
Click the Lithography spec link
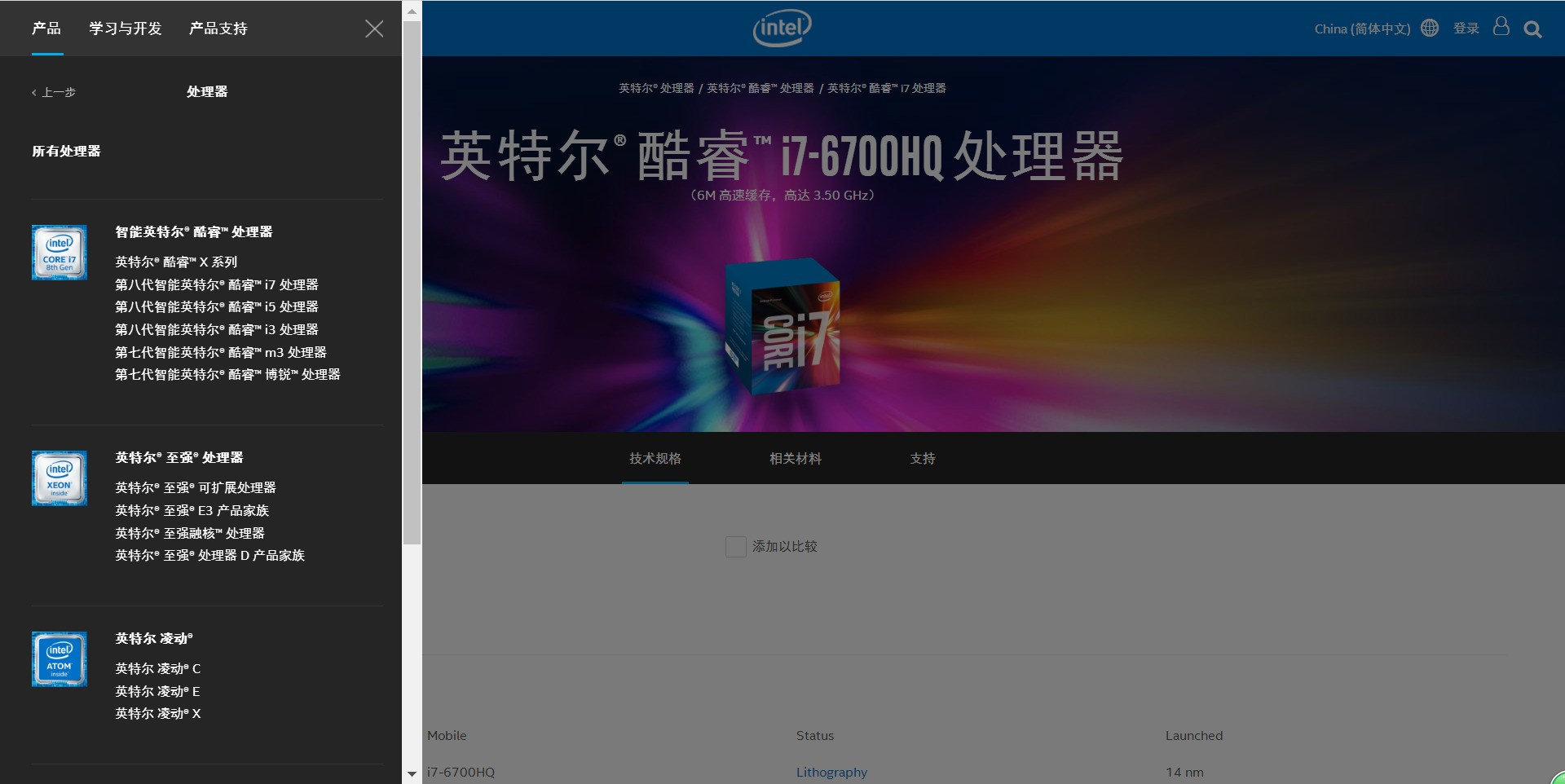pos(831,773)
